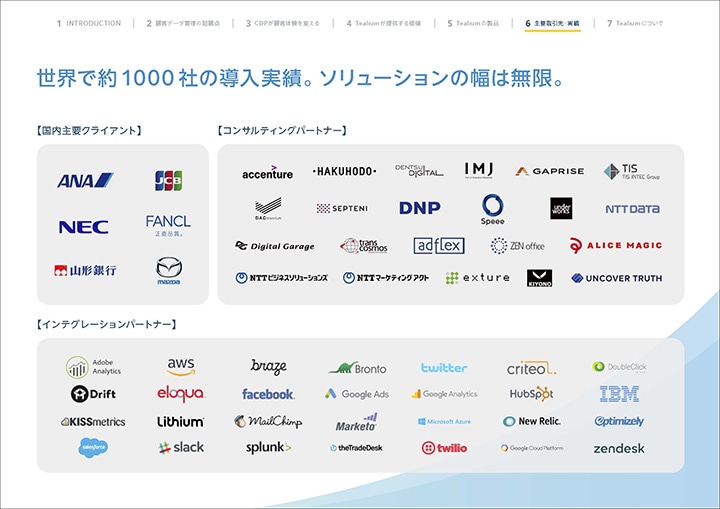Screen dimensions: 720x509
Task: Select the NTT ビジネスソリューションズ logo
Action: point(281,278)
